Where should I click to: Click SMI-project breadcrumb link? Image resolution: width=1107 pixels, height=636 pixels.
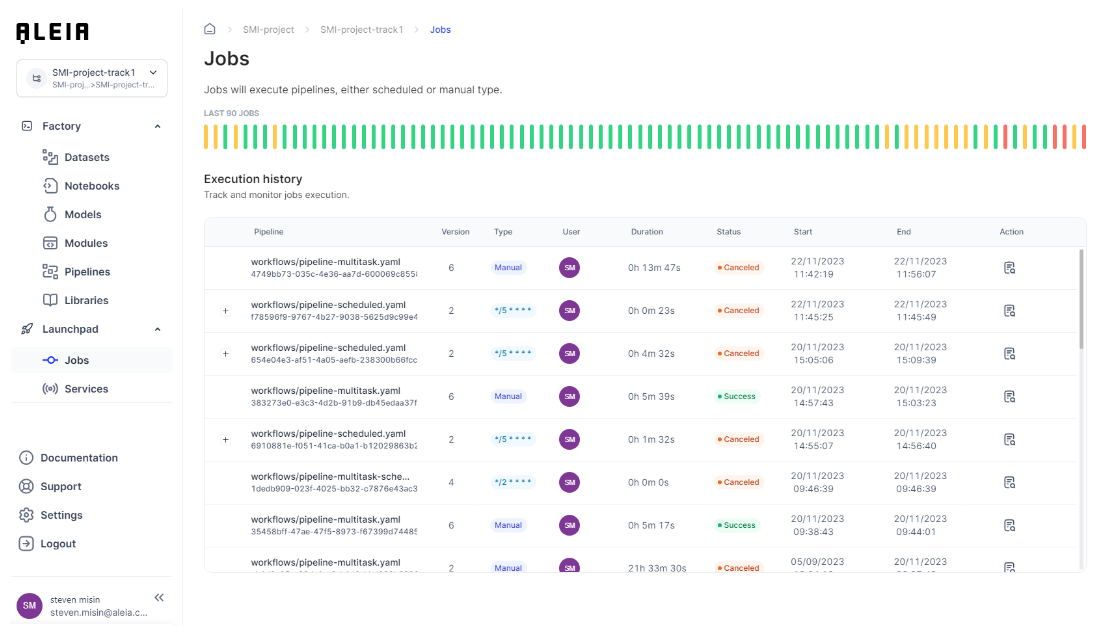pyautogui.click(x=268, y=30)
